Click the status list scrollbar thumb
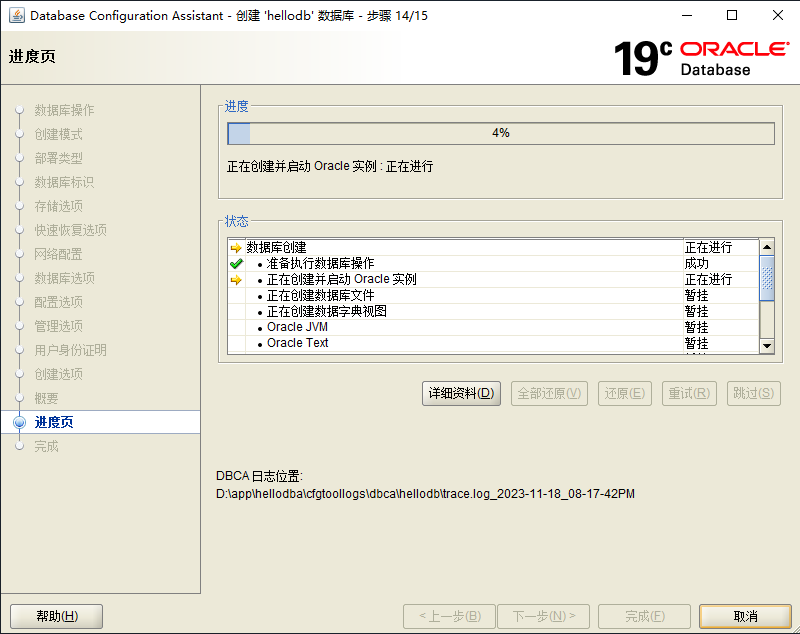 point(767,277)
